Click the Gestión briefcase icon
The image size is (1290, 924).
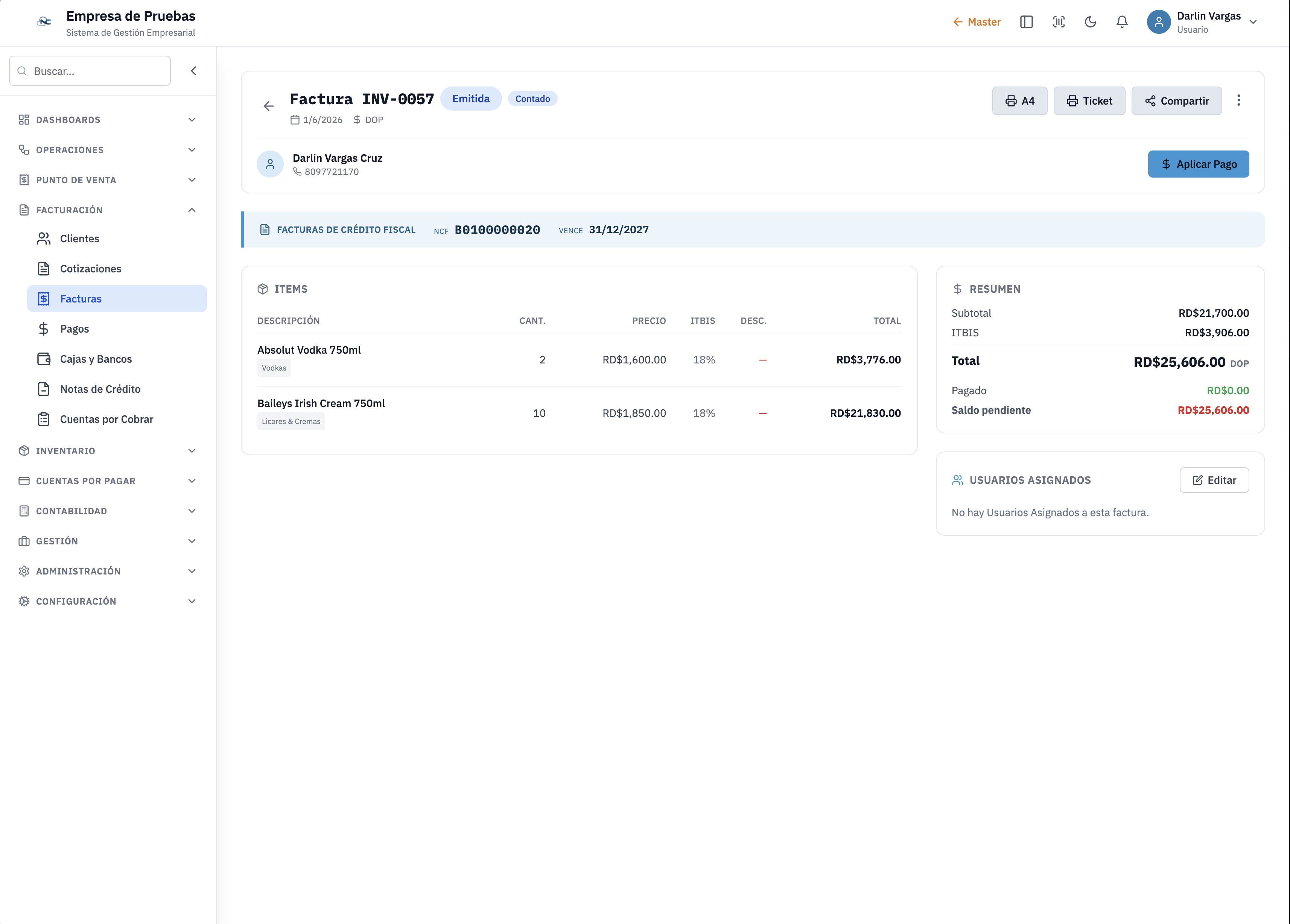[x=24, y=541]
